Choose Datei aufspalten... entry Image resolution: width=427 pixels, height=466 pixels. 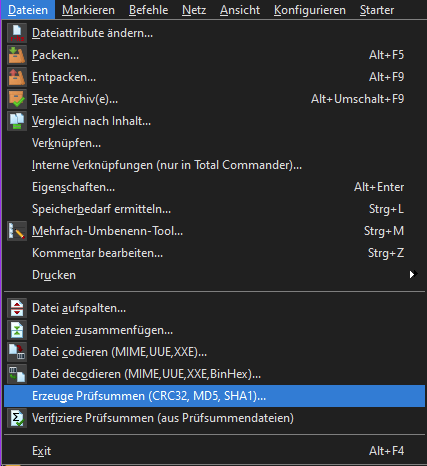214,308
